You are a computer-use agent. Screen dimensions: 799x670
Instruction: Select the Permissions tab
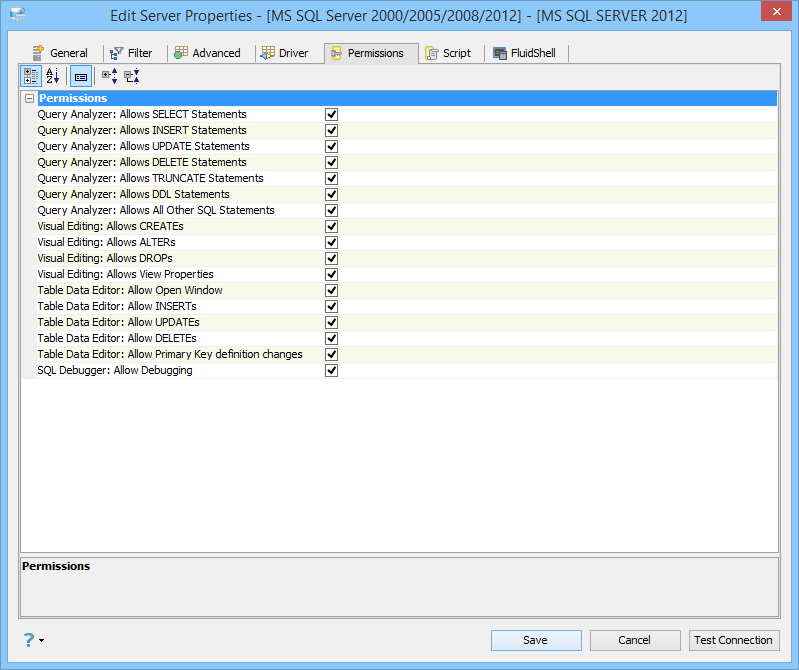click(371, 53)
